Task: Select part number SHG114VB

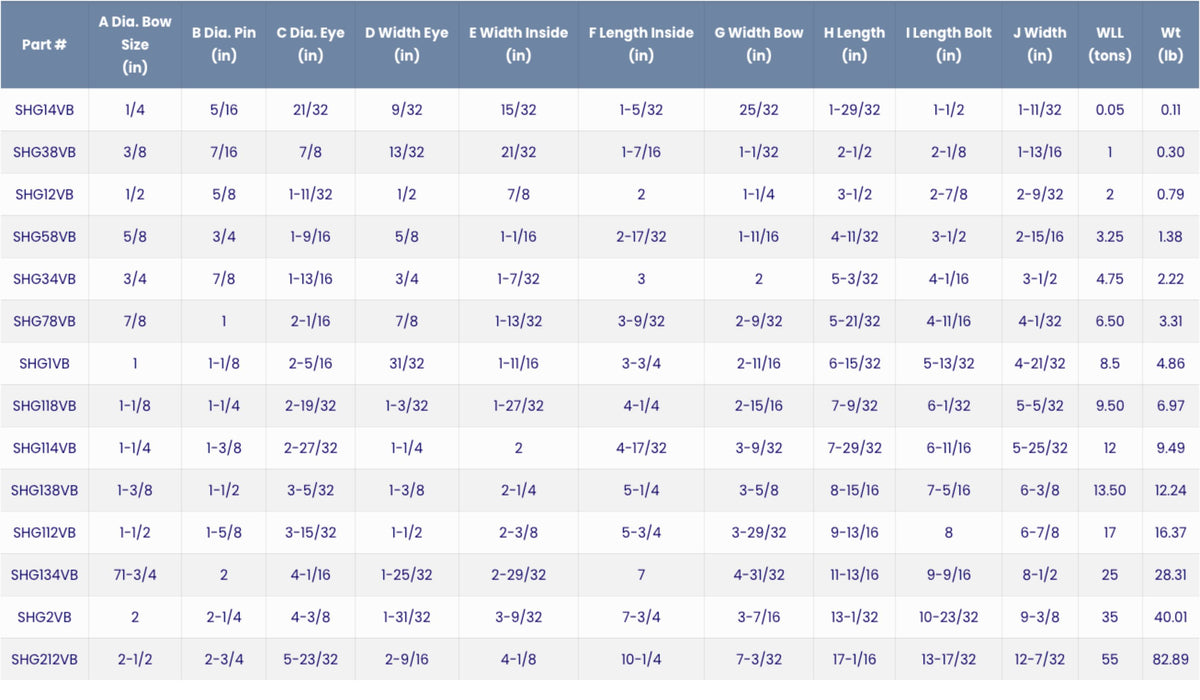Action: click(x=44, y=448)
